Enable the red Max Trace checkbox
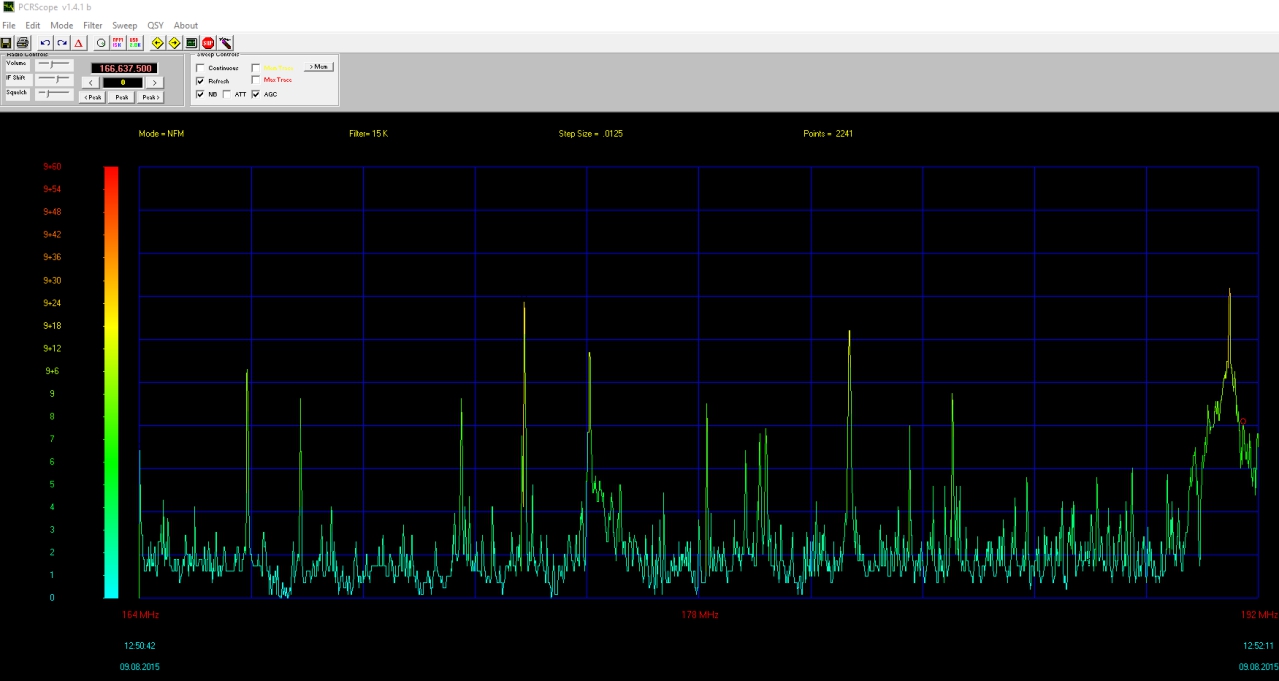Viewport: 1279px width, 681px height. pos(256,79)
